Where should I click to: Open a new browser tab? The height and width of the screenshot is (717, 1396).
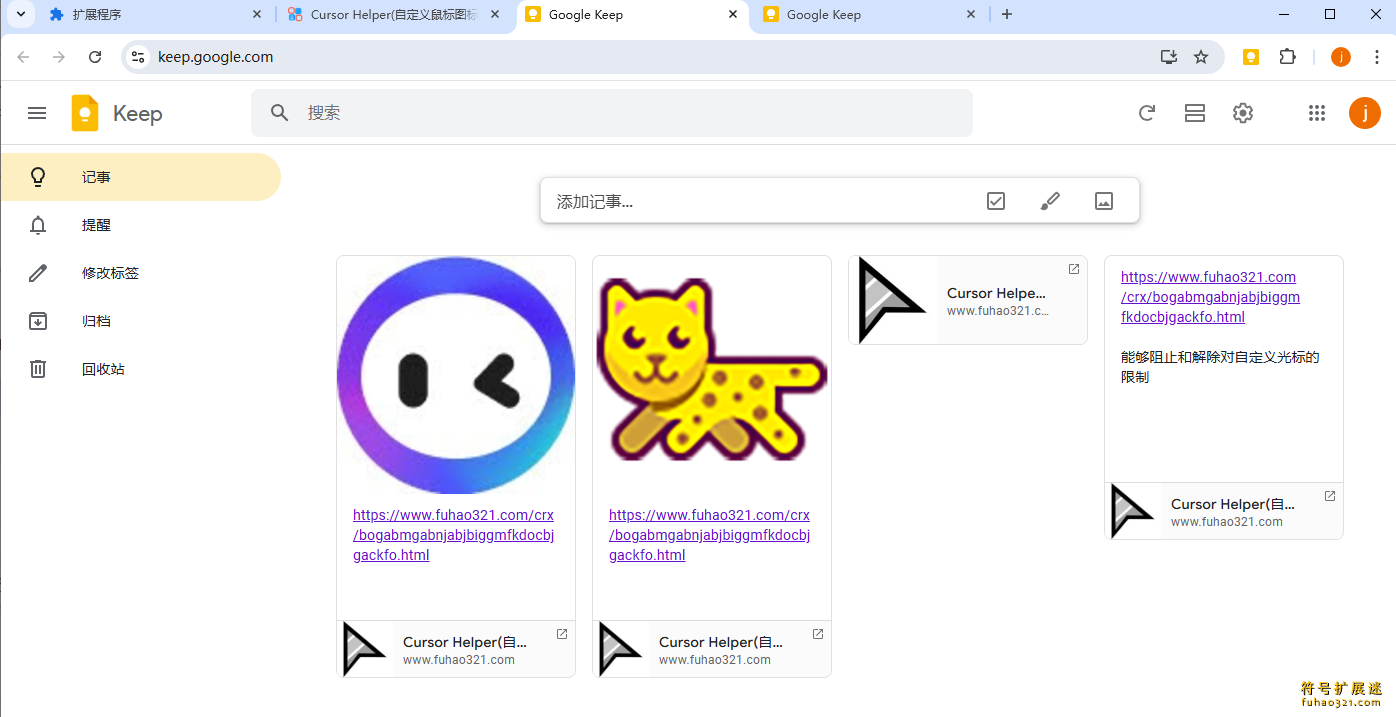[x=1007, y=14]
